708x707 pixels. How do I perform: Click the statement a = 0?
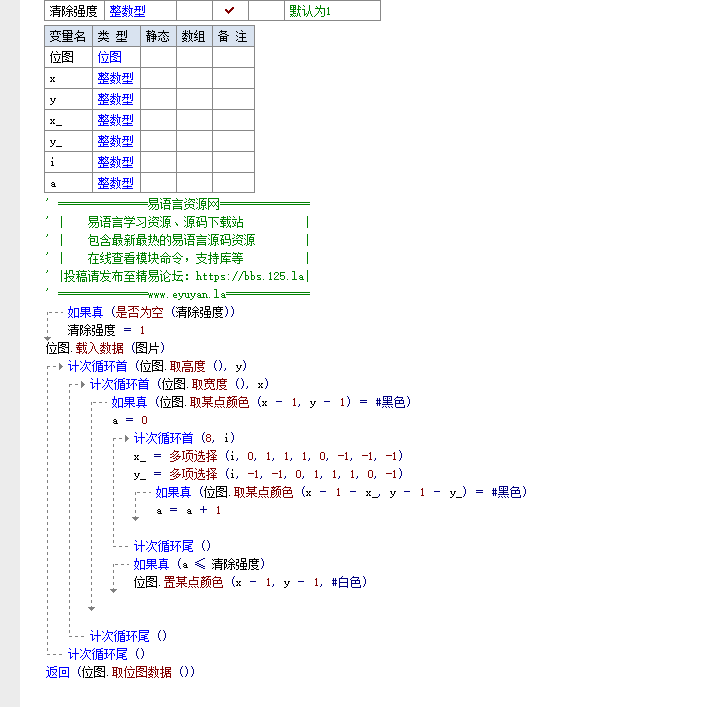tap(130, 420)
